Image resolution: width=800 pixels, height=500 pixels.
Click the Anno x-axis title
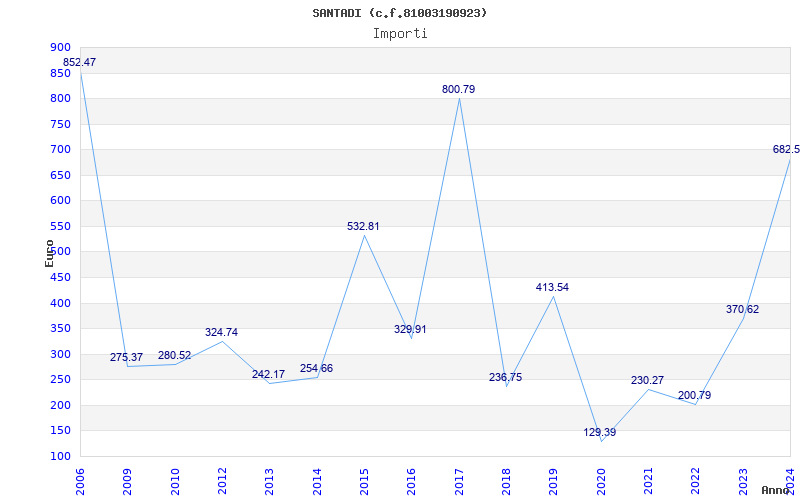tap(776, 490)
